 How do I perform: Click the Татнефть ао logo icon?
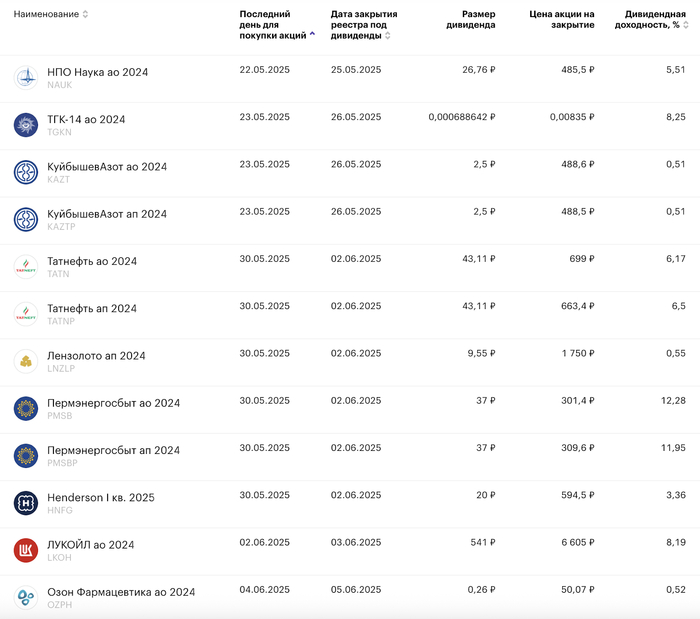click(x=26, y=267)
